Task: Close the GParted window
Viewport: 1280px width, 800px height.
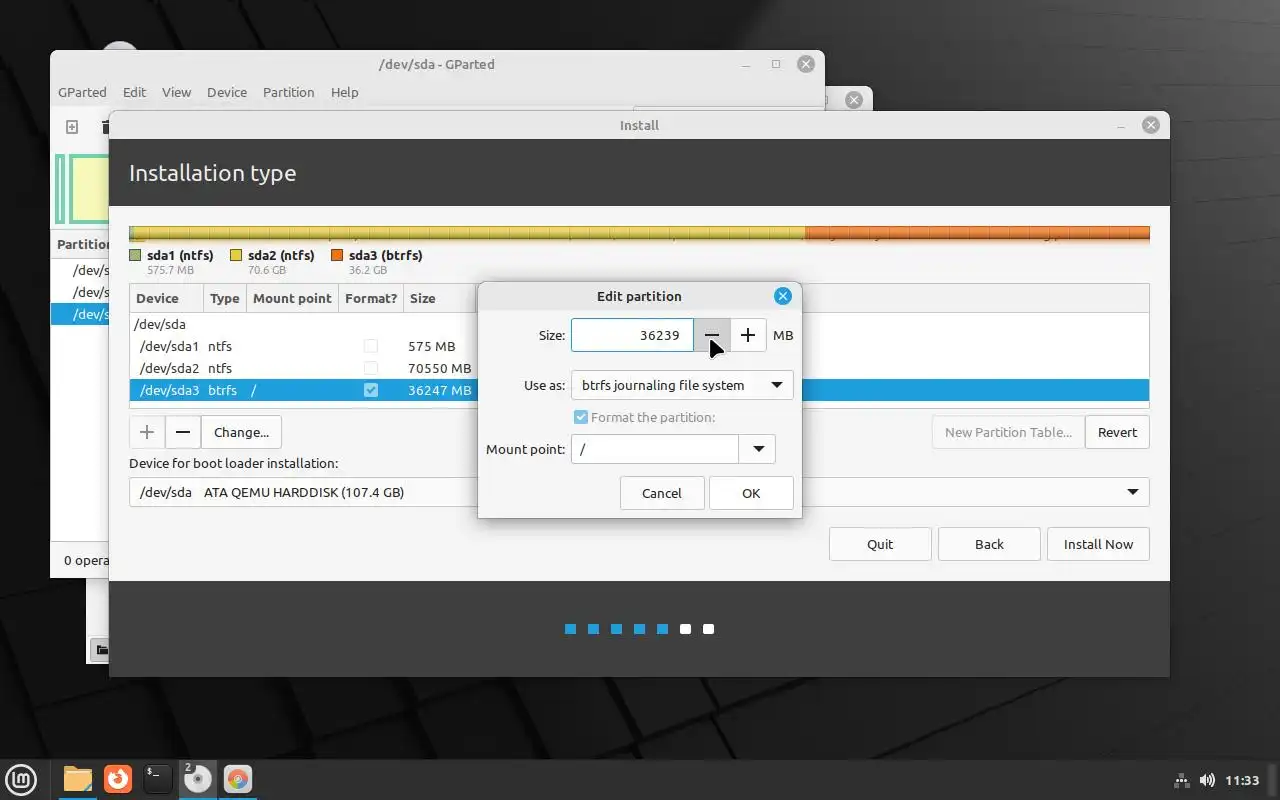Action: tap(806, 64)
